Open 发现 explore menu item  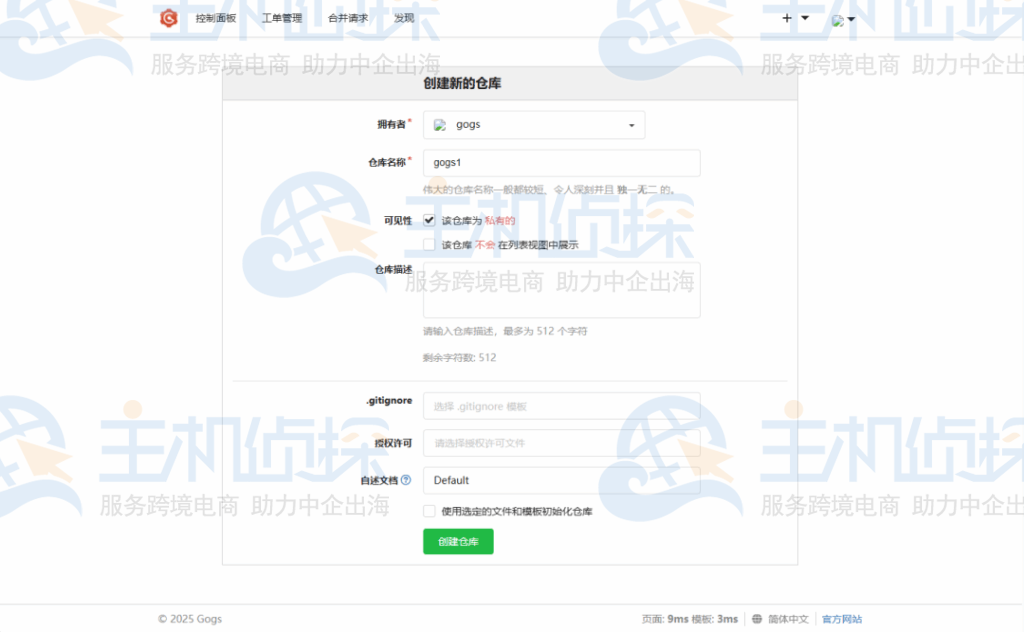click(x=404, y=18)
